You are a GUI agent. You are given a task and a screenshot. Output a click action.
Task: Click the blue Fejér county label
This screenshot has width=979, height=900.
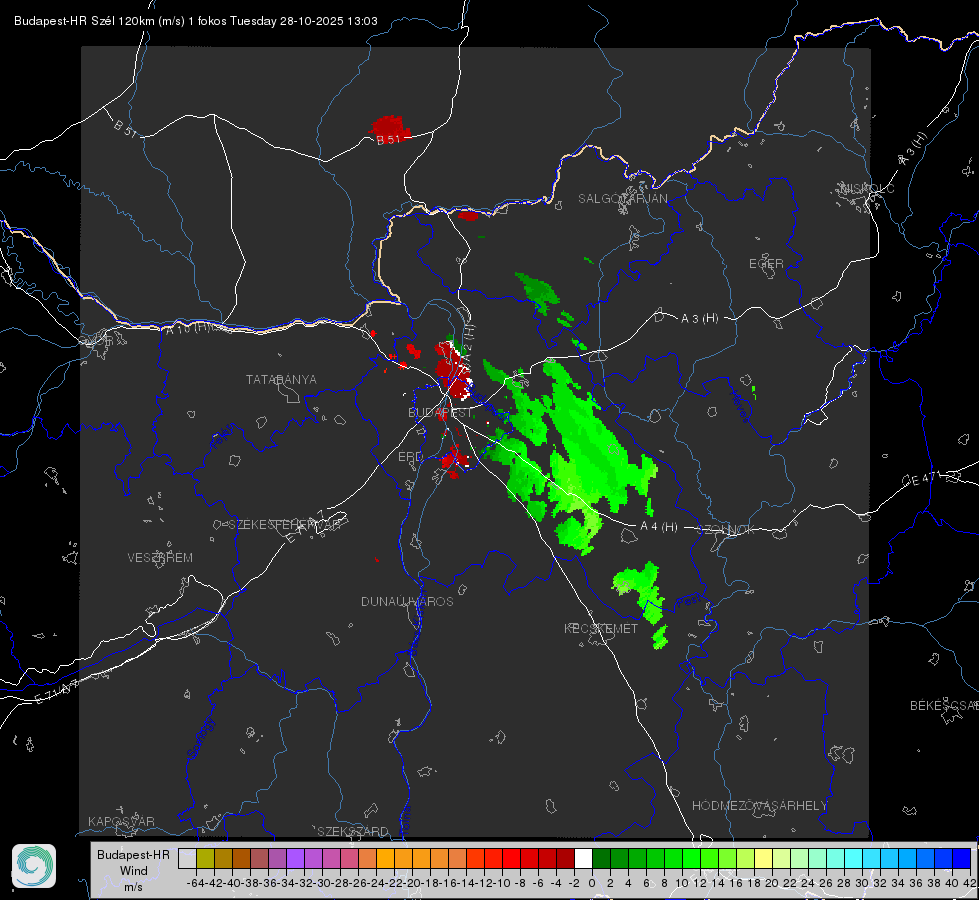(224, 437)
